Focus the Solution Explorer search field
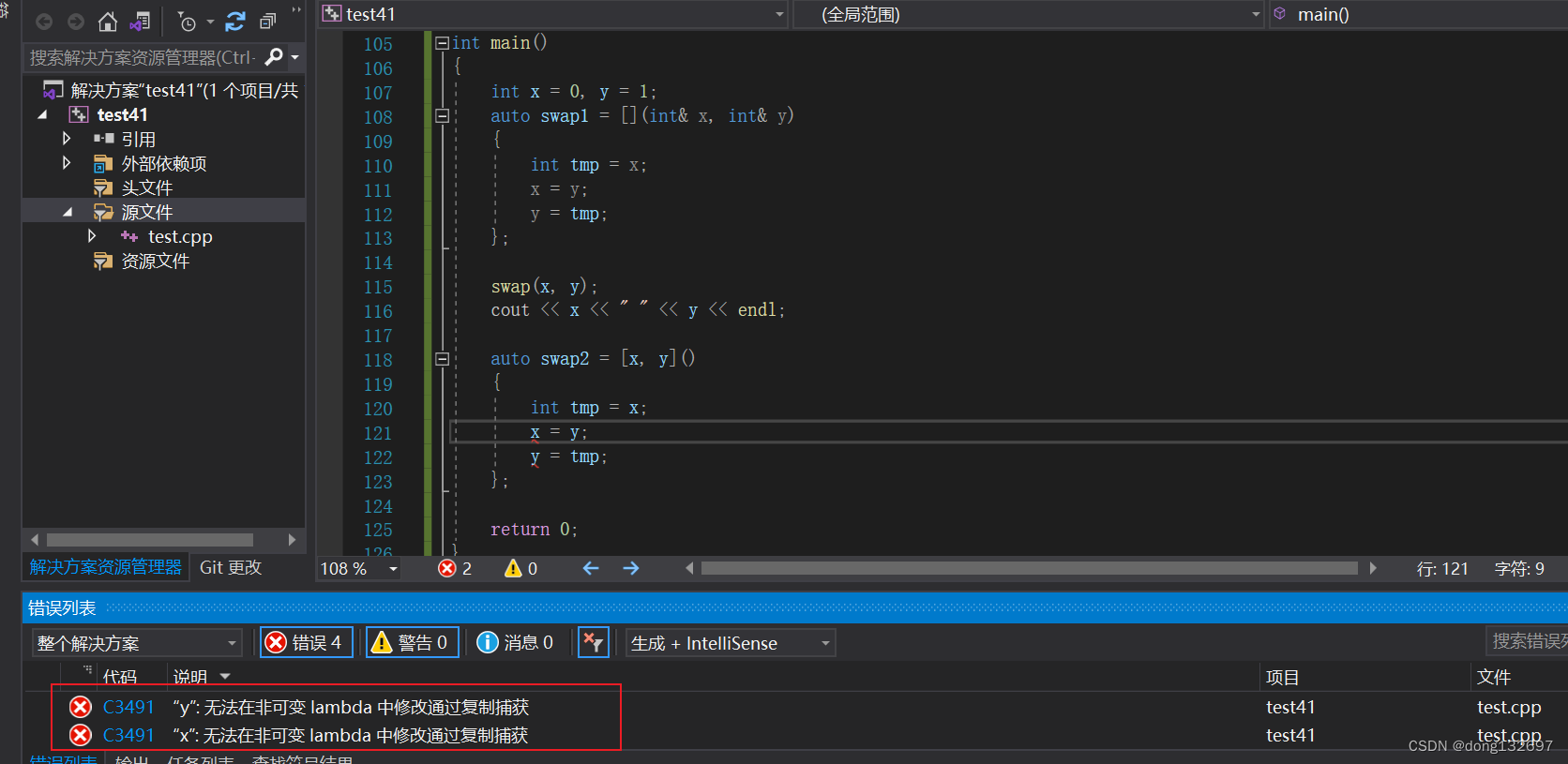 143,57
